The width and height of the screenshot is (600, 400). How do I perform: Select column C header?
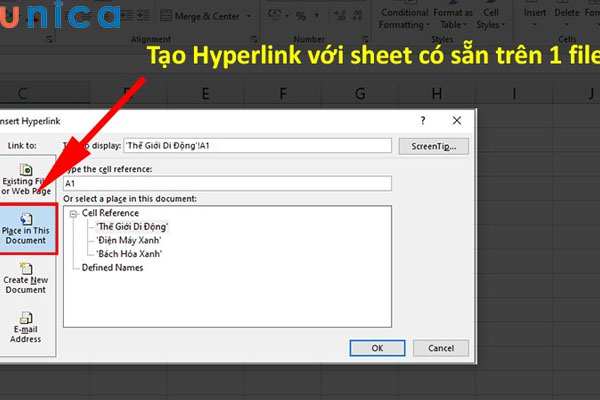pyautogui.click(x=45, y=93)
